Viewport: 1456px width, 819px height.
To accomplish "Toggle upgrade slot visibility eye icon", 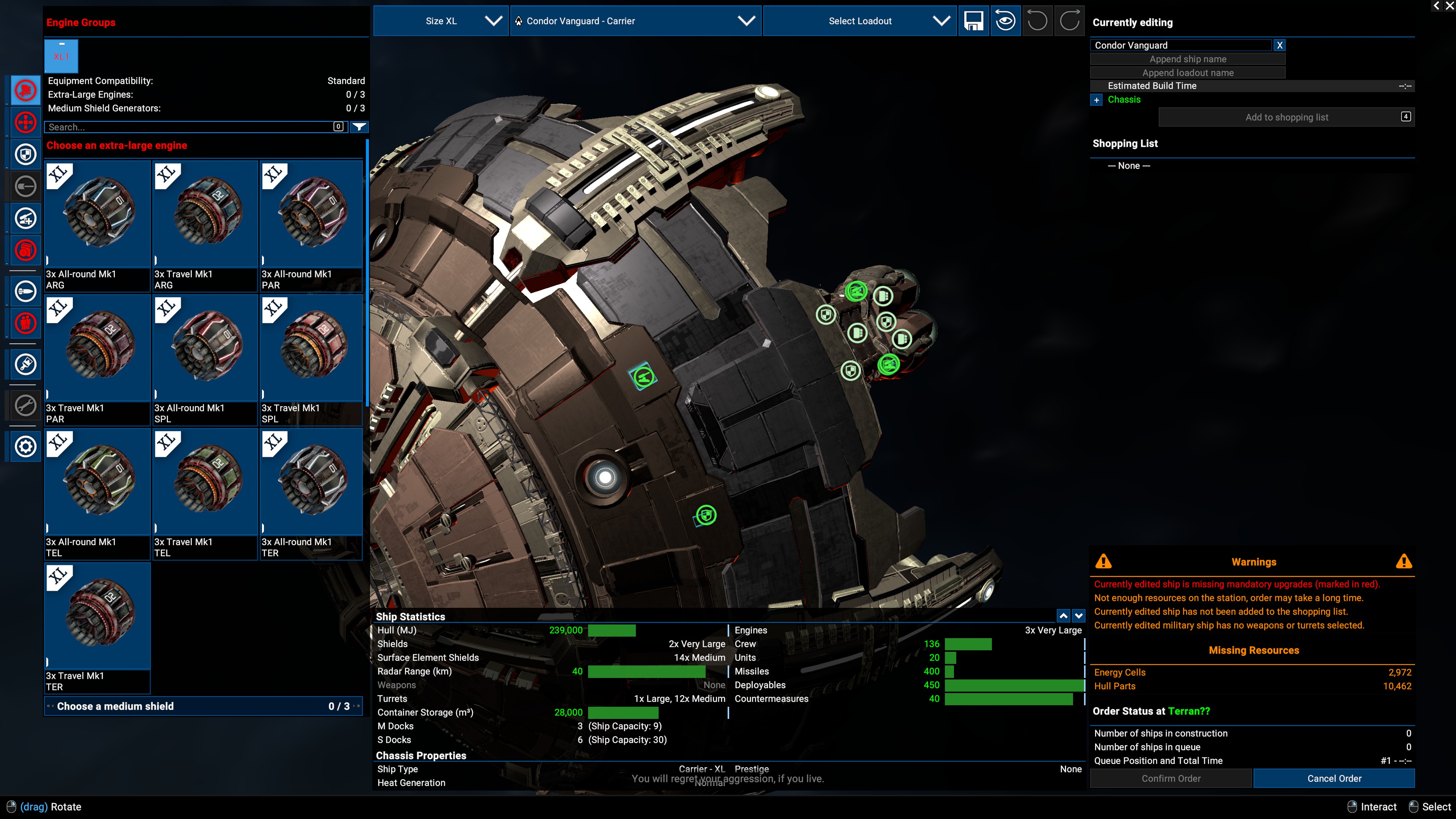I will [x=1005, y=21].
